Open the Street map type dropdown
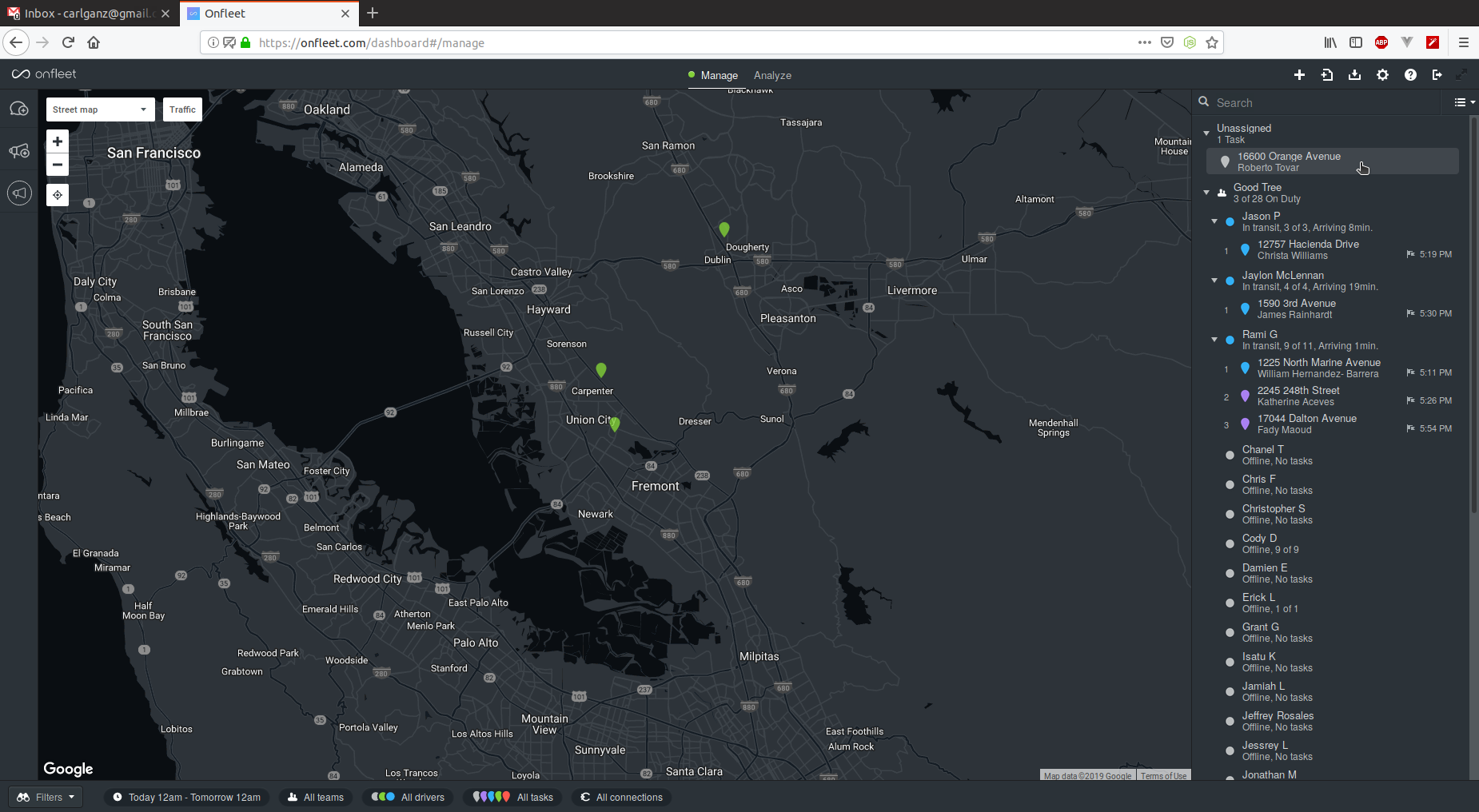This screenshot has height=812, width=1479. click(100, 109)
